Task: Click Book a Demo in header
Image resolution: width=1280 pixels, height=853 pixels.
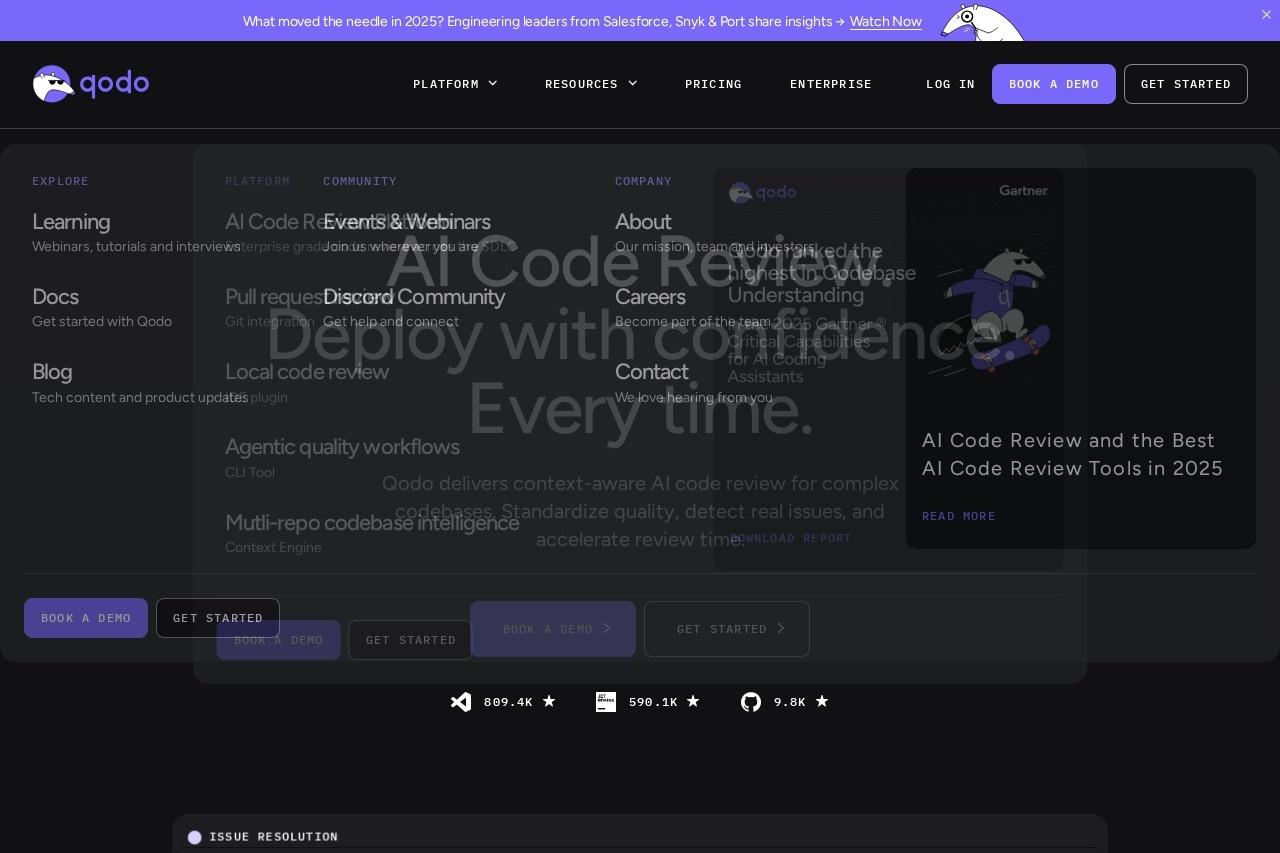Action: click(x=1053, y=84)
